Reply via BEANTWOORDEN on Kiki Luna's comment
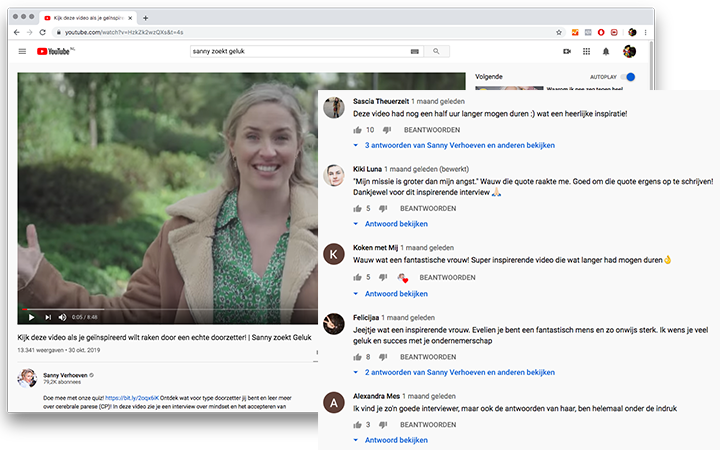 [428, 208]
